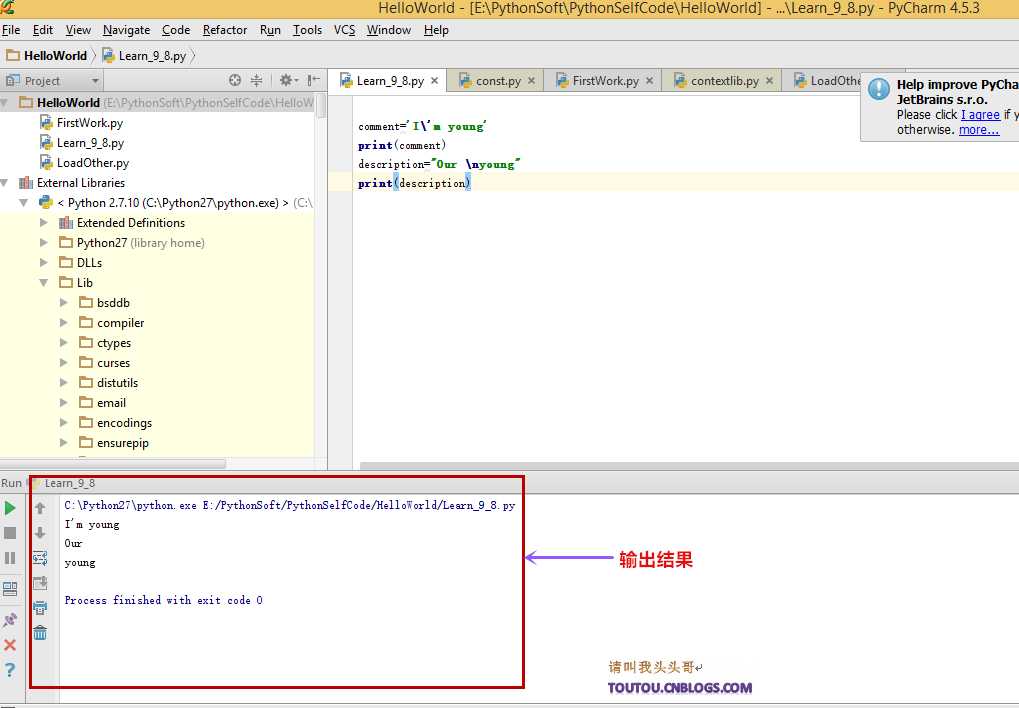
Task: Open the Run menu
Action: 270,30
